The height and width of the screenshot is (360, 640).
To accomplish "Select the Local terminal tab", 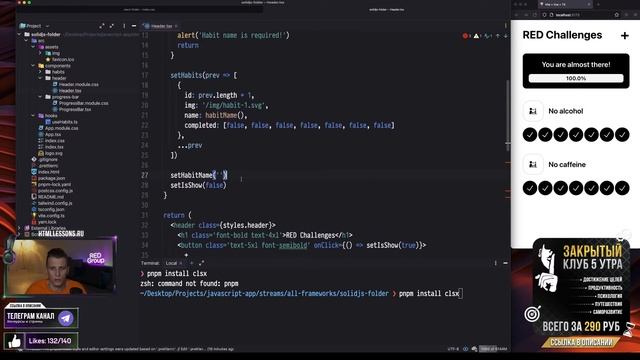I will coord(171,263).
